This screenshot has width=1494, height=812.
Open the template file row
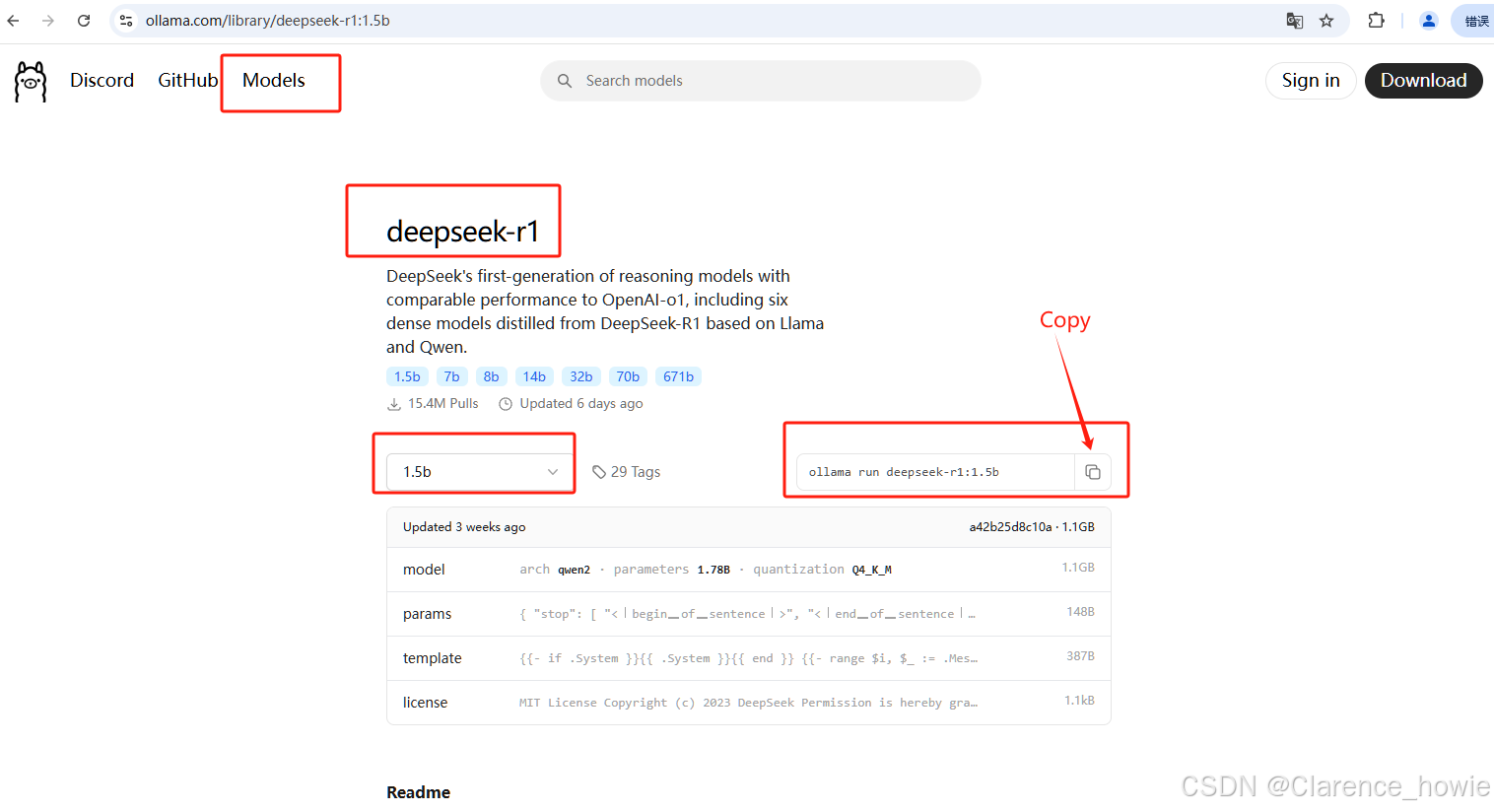click(x=749, y=658)
